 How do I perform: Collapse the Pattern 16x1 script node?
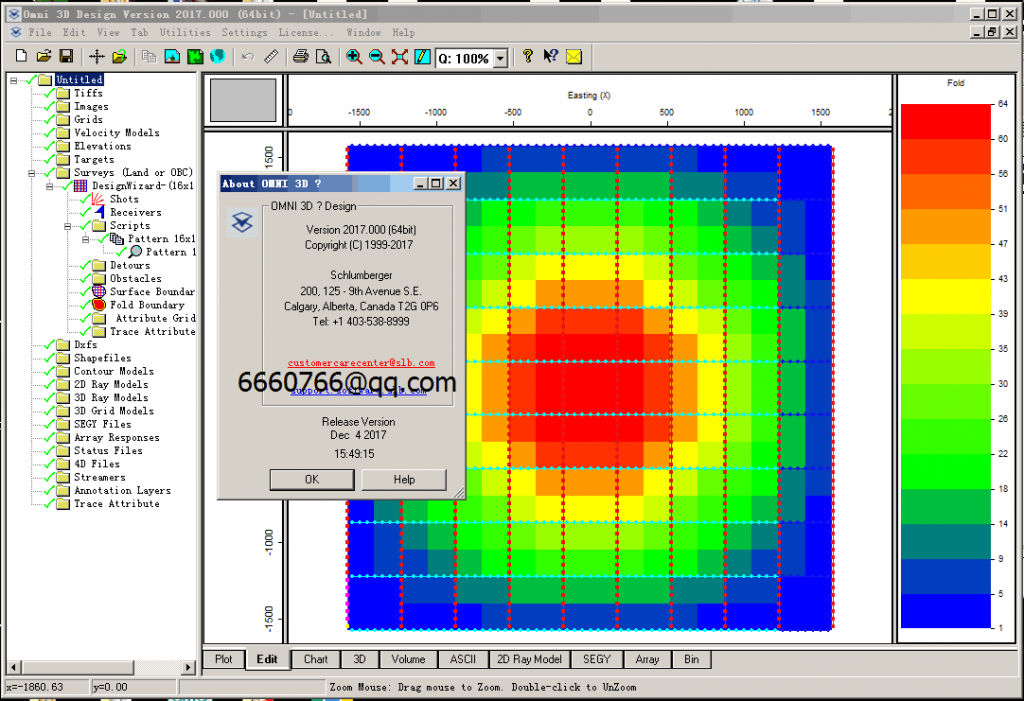point(86,239)
